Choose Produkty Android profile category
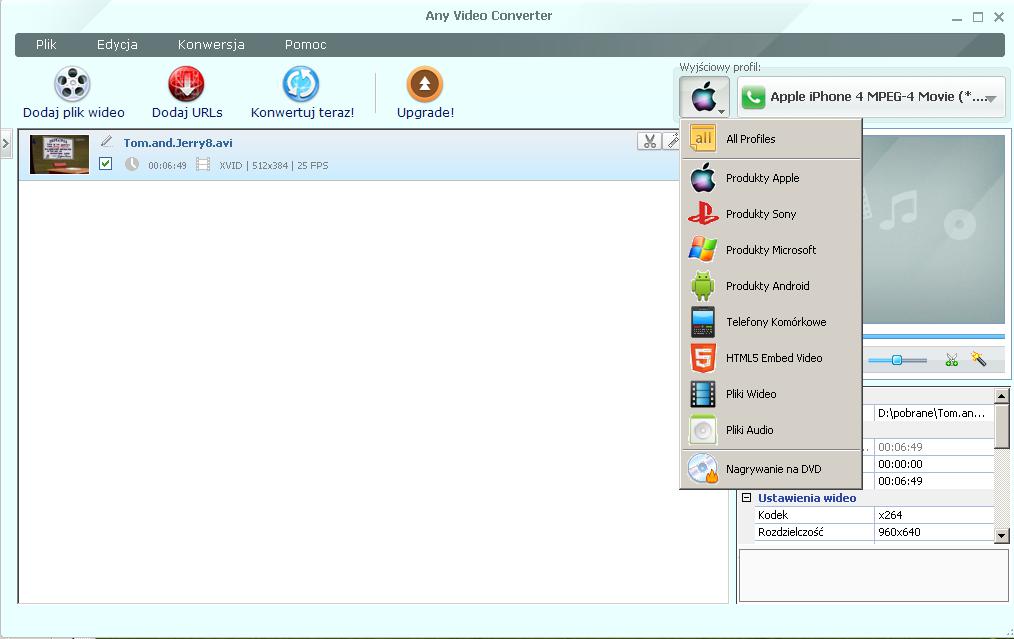Screen dimensions: 1014x639 click(x=771, y=286)
